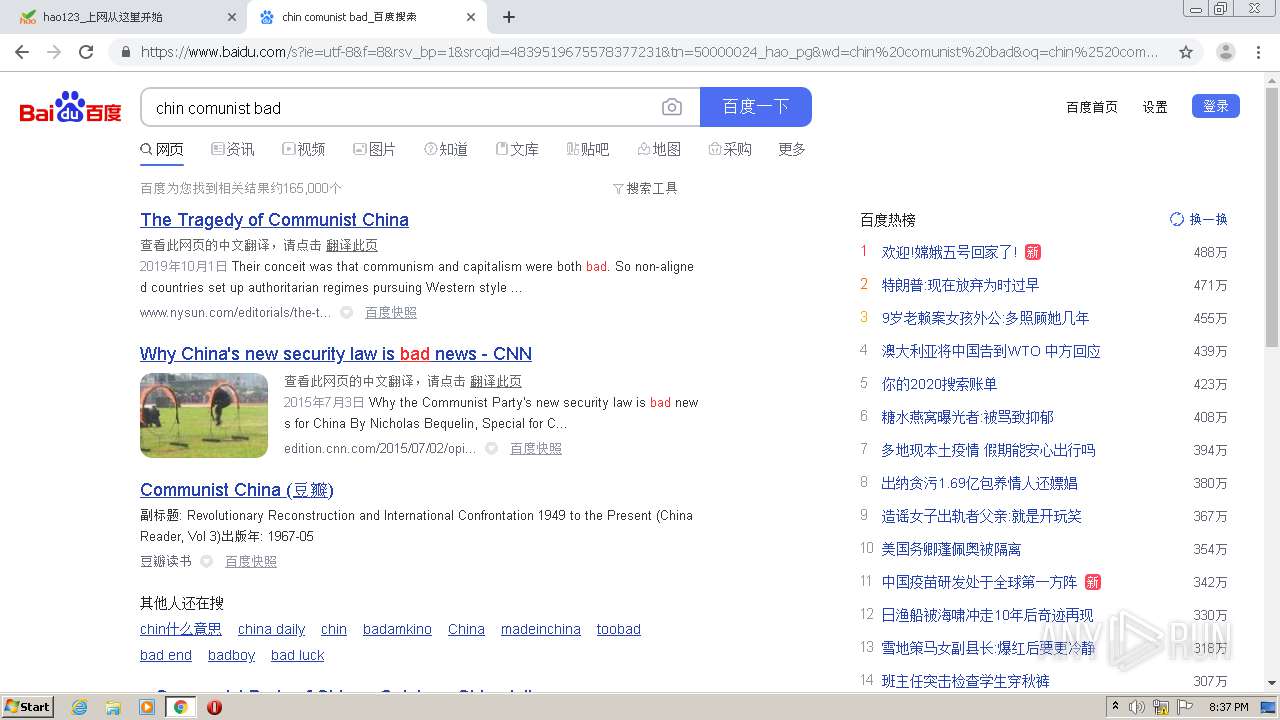Click verification icon beside nysun.com URL
Screen dimensions: 1280x720
pyautogui.click(x=347, y=312)
